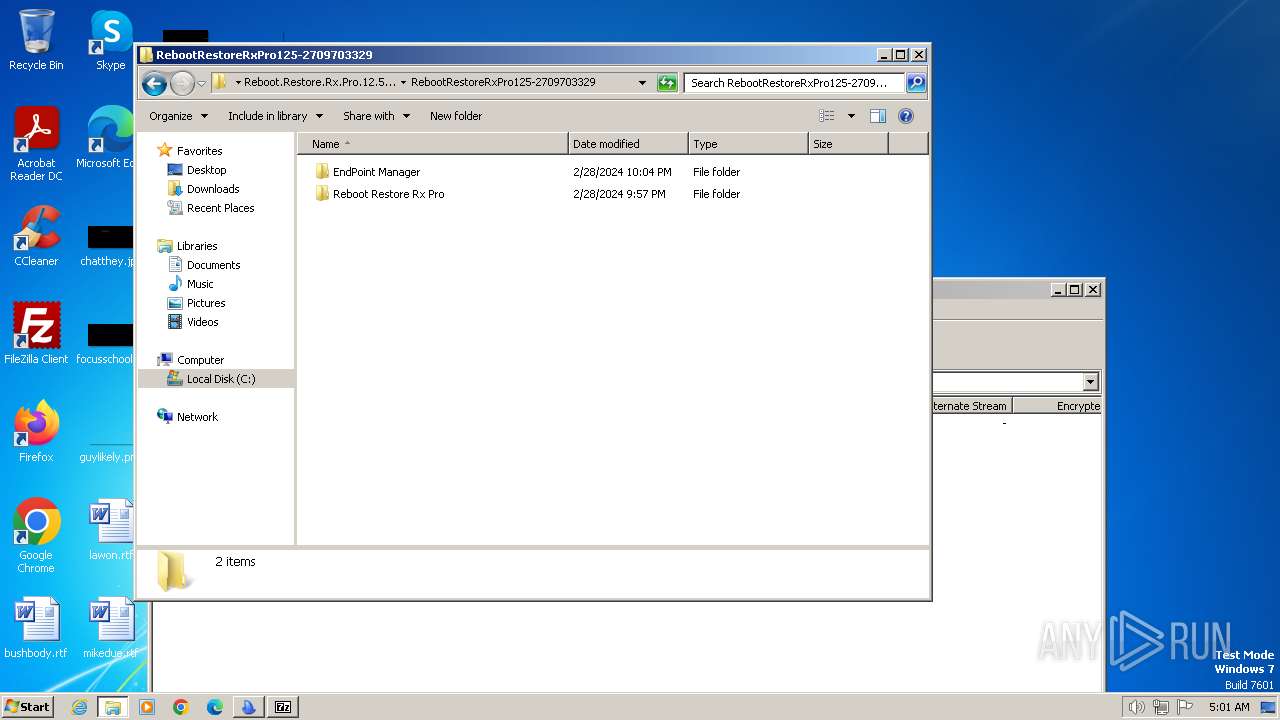
Task: Click the Acrobat Reader DC desktop icon
Action: (x=36, y=144)
